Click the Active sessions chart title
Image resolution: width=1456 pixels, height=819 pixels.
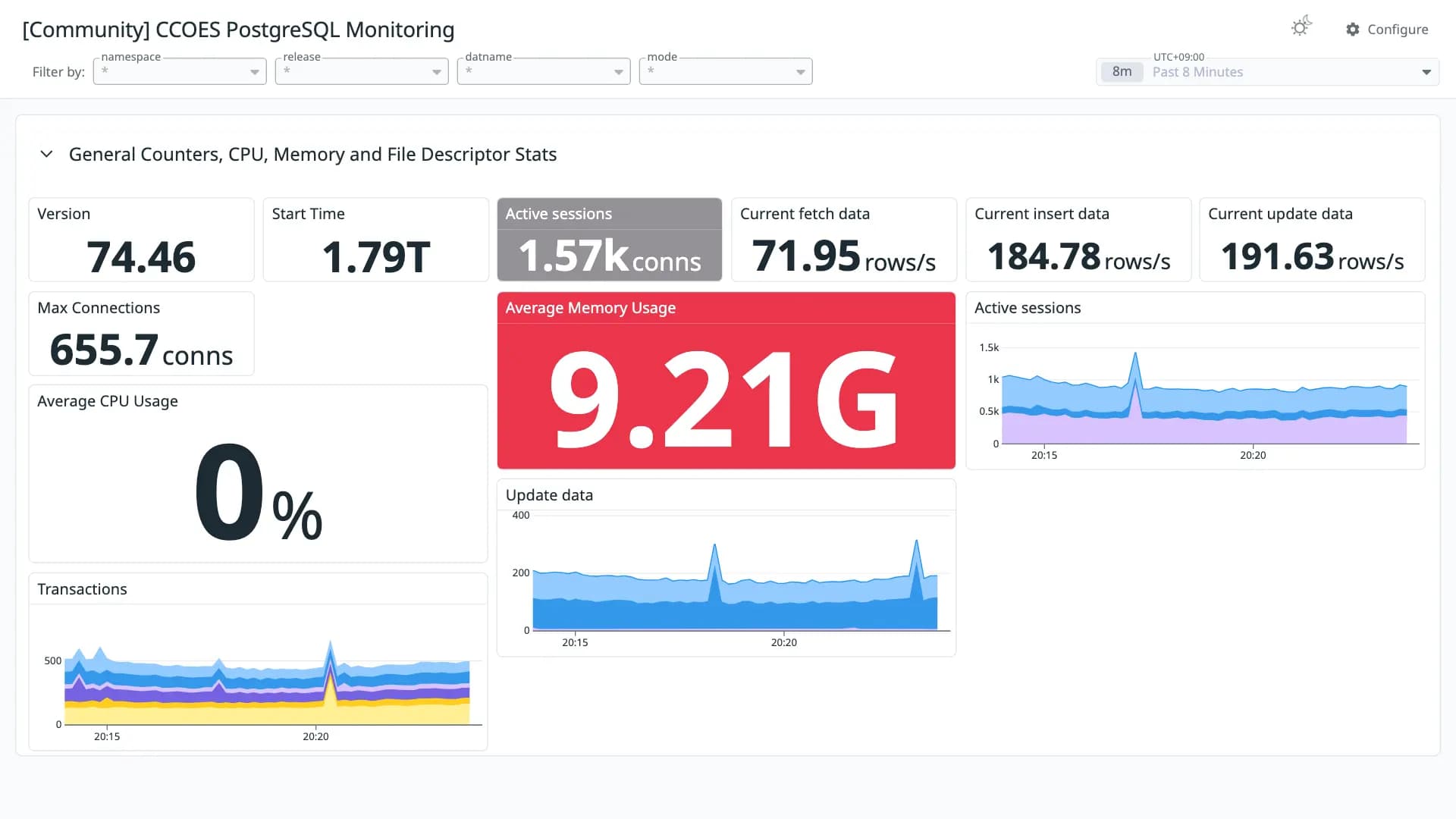pyautogui.click(x=1028, y=308)
